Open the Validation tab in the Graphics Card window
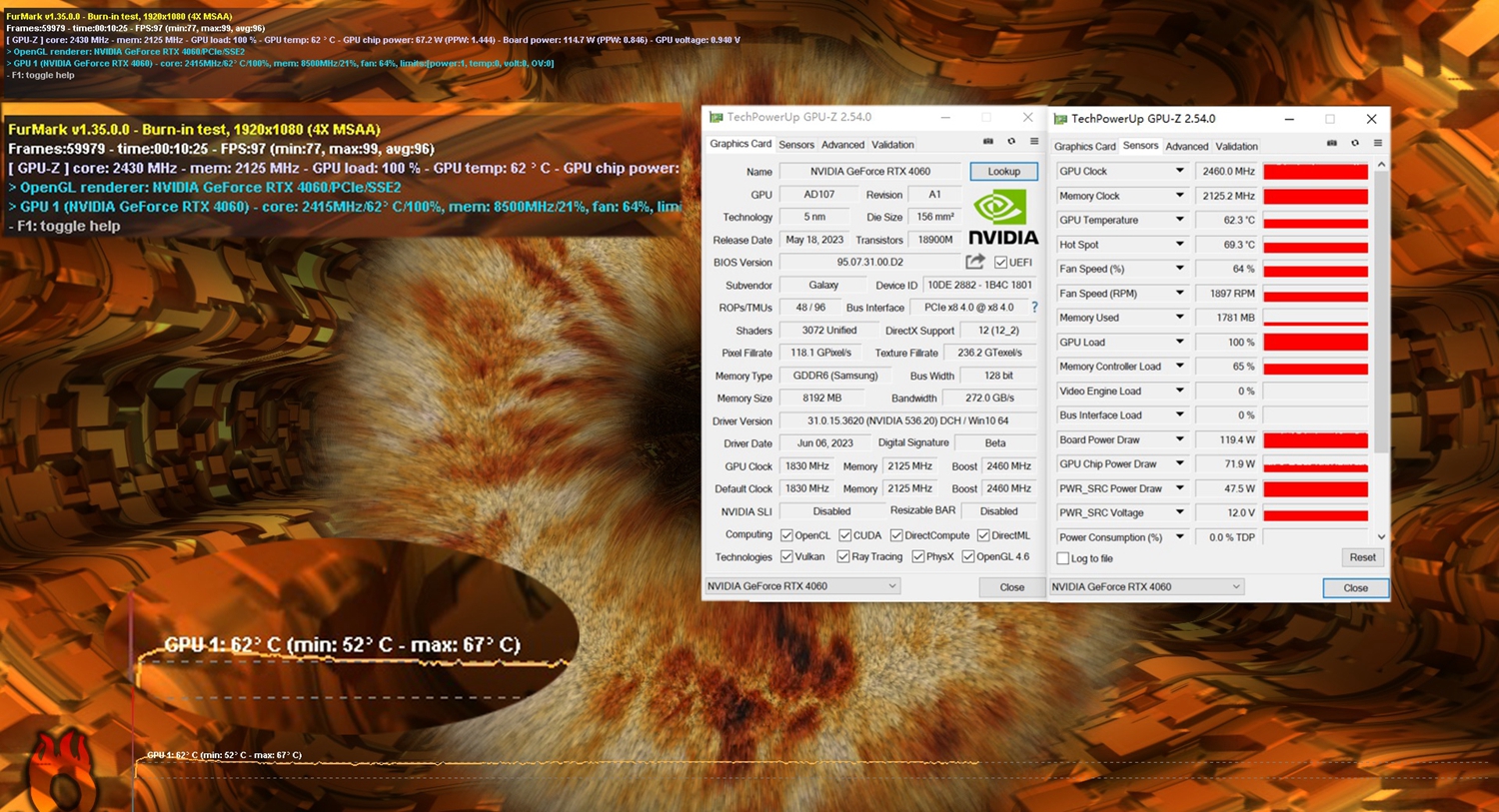The width and height of the screenshot is (1499, 812). pyautogui.click(x=892, y=145)
